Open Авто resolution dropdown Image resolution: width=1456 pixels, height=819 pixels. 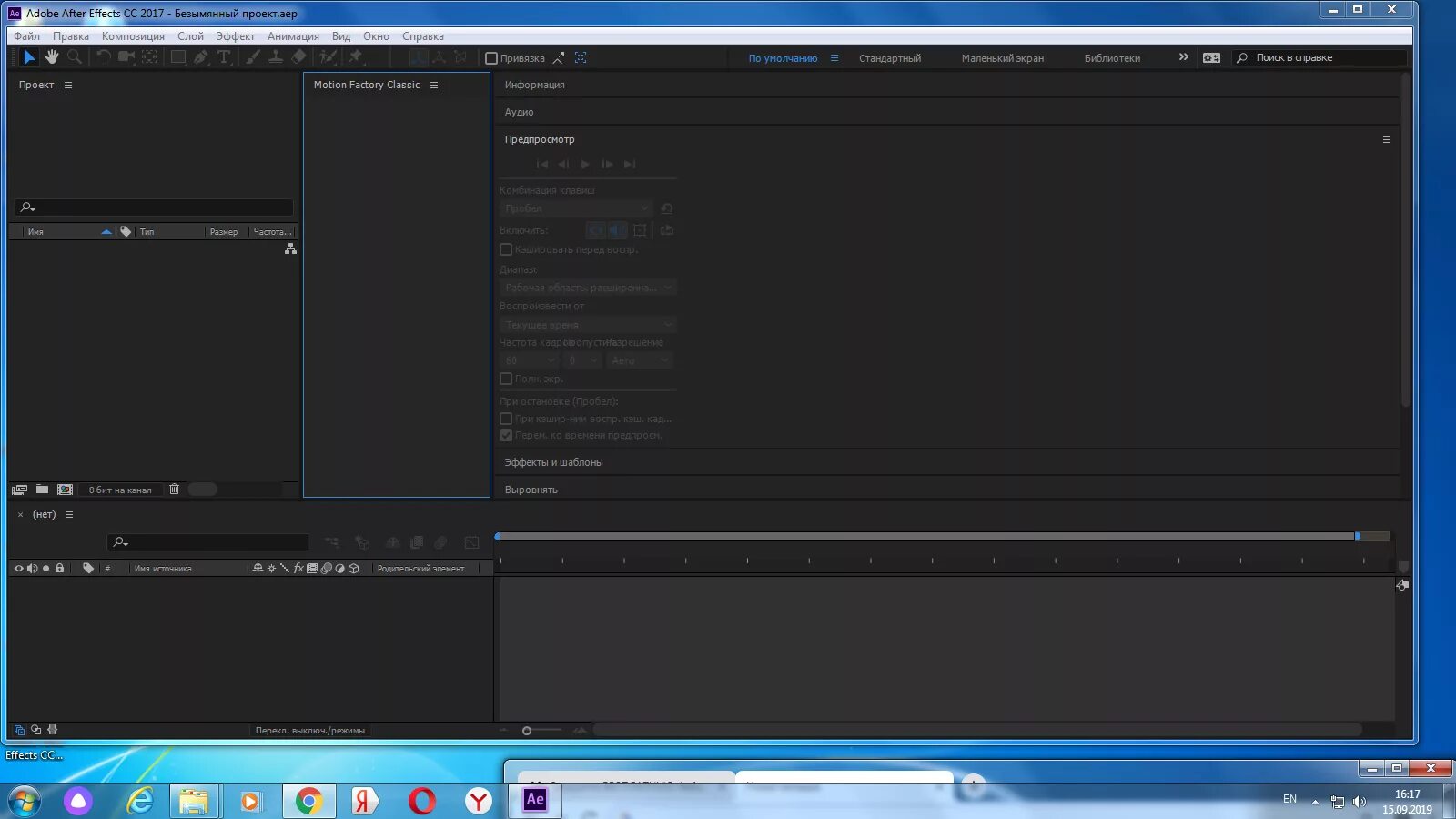(640, 360)
